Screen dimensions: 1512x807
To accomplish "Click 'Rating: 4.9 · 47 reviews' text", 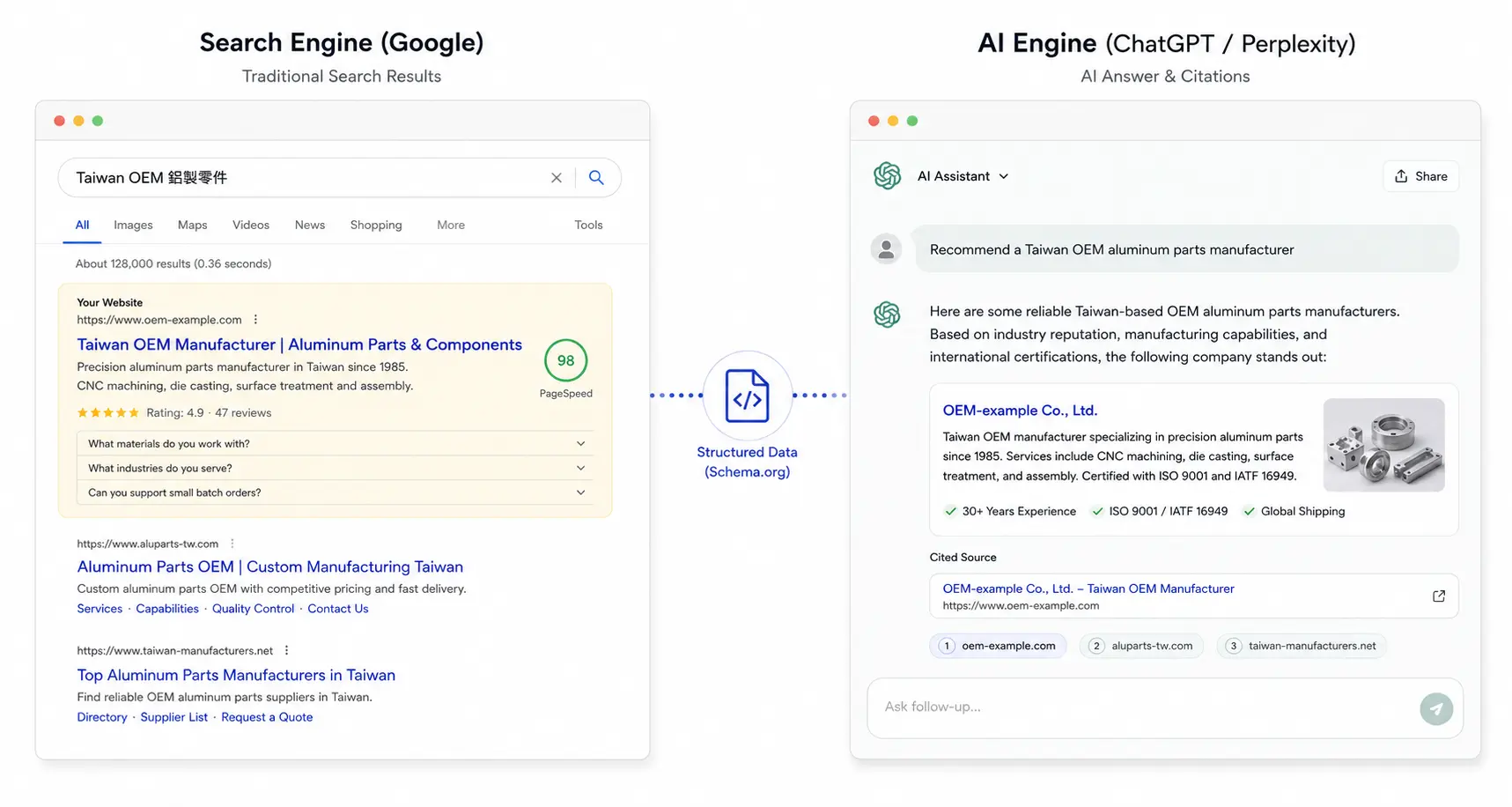I will (x=209, y=412).
